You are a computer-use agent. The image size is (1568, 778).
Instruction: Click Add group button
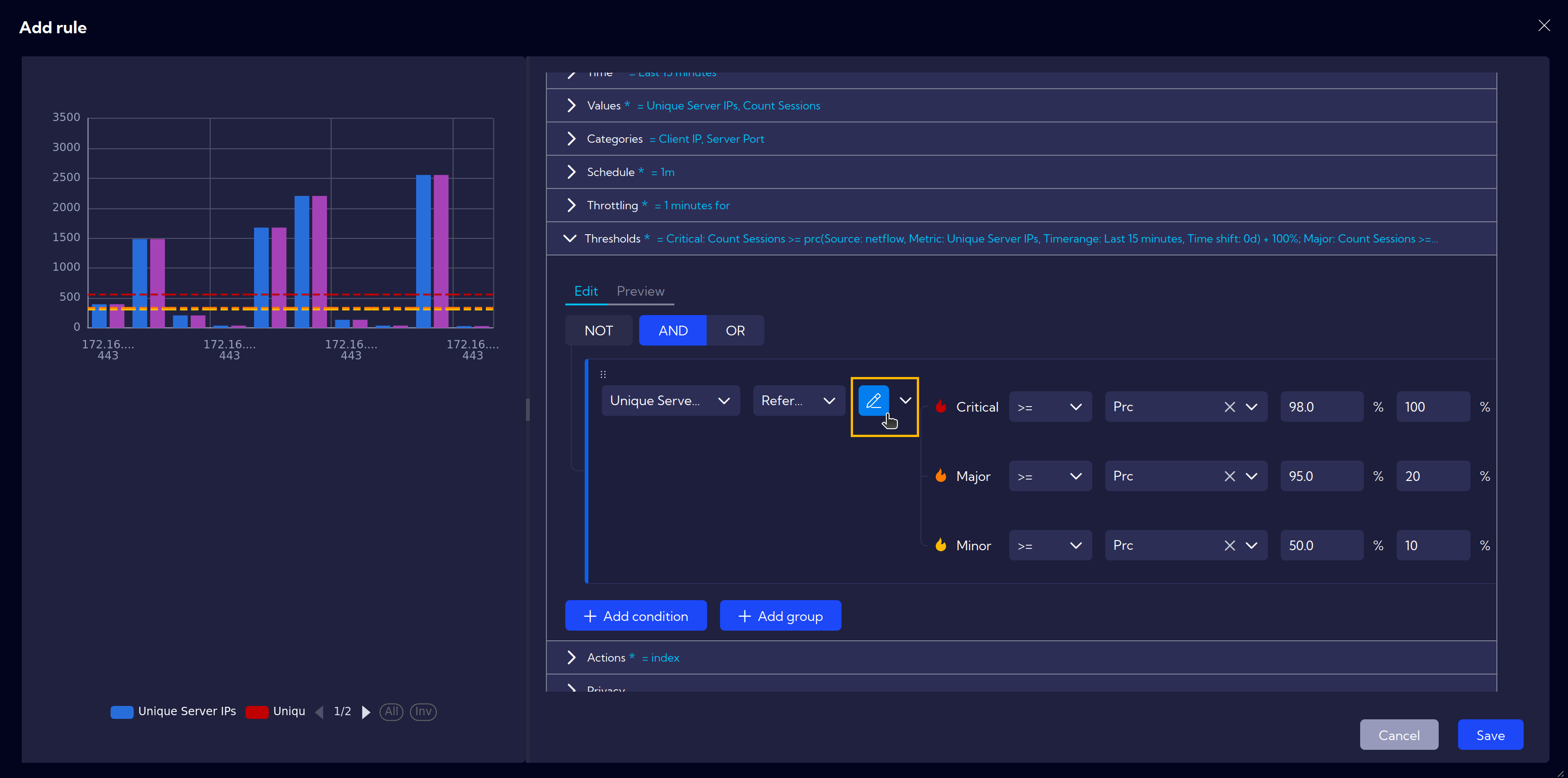(781, 616)
